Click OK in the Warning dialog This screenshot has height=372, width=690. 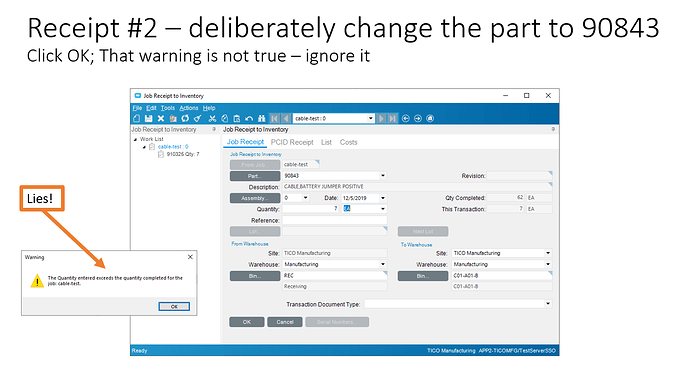click(174, 306)
